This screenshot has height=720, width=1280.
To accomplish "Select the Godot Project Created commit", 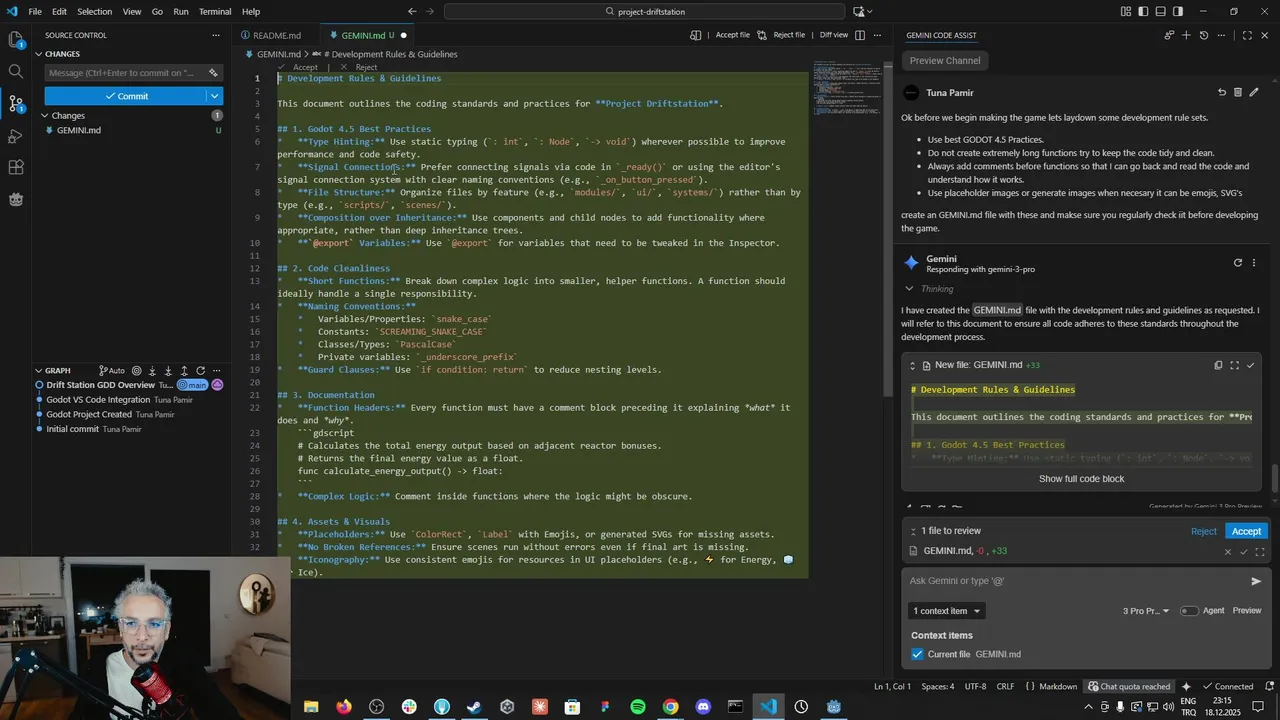I will pyautogui.click(x=89, y=414).
